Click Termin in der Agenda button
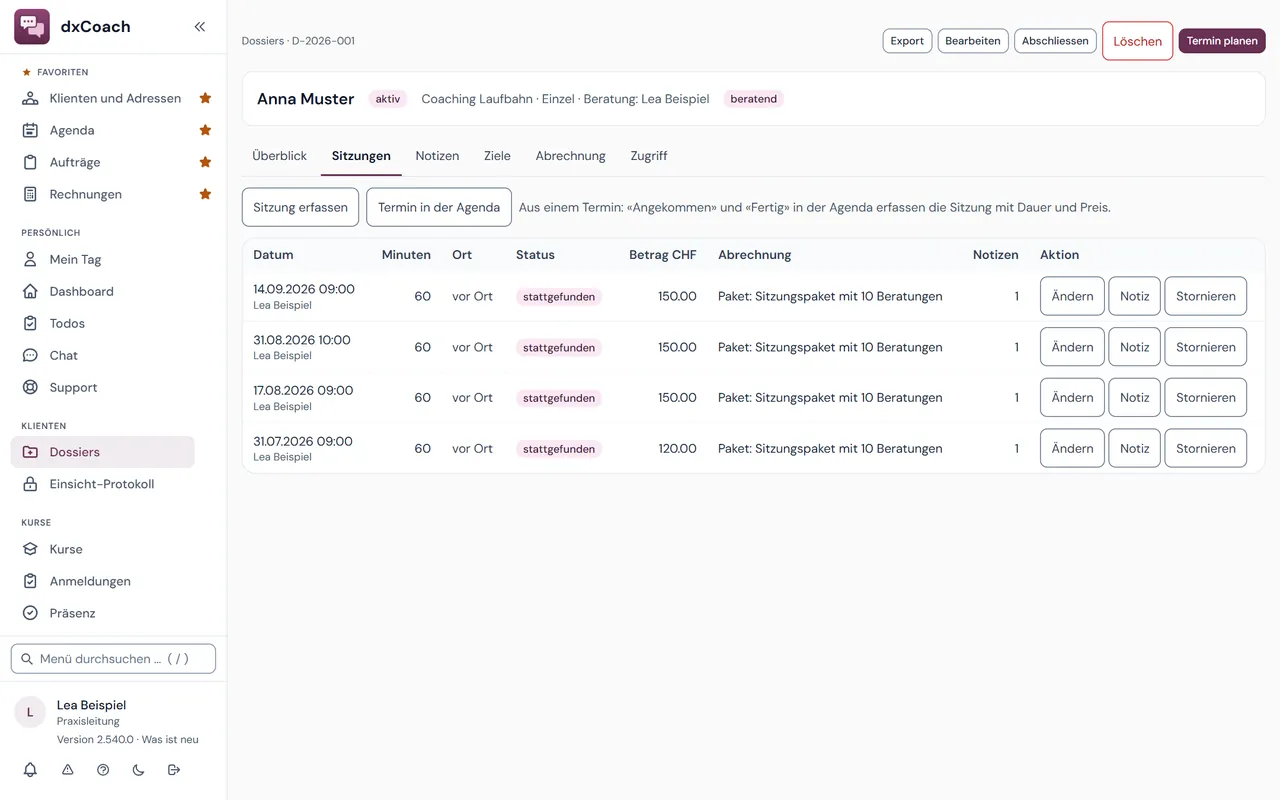This screenshot has height=800, width=1280. tap(439, 207)
